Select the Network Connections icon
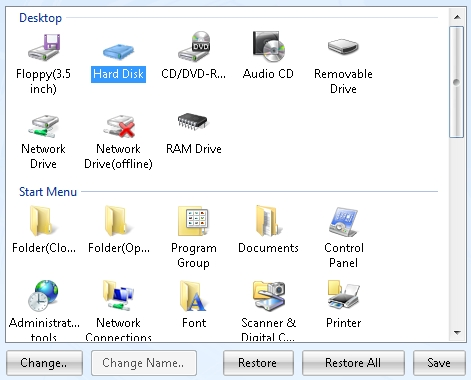Image resolution: width=471 pixels, height=380 pixels. coord(118,296)
